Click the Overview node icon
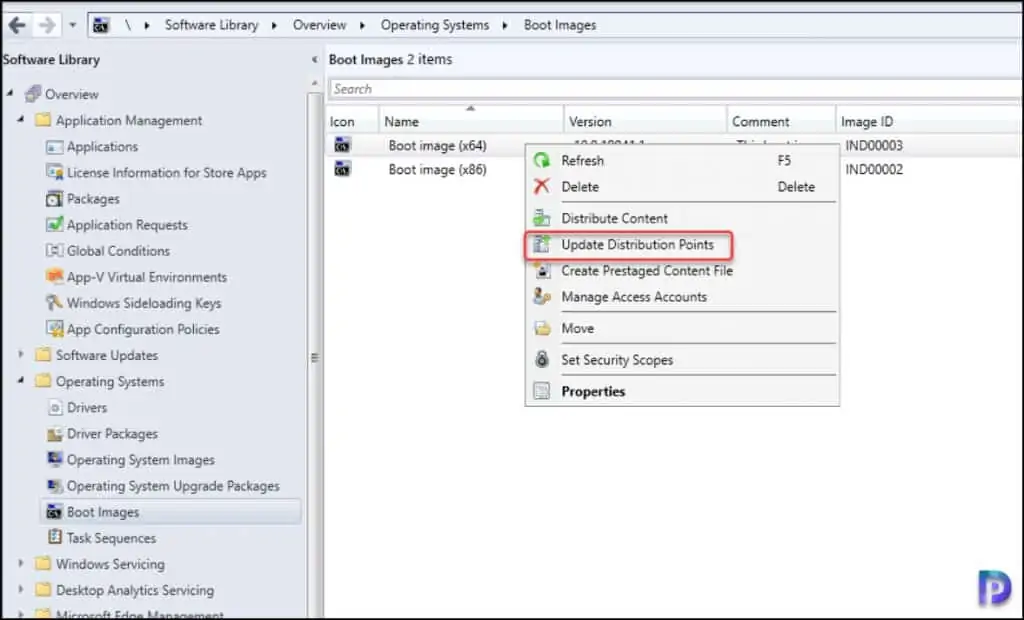Image resolution: width=1024 pixels, height=620 pixels. [x=33, y=94]
